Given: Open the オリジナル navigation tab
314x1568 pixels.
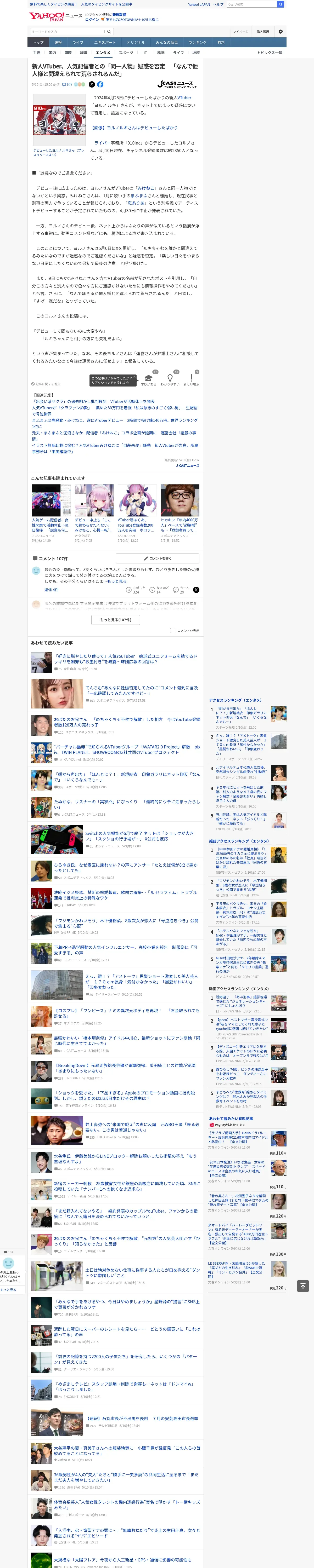Looking at the screenshot, I should click(136, 43).
